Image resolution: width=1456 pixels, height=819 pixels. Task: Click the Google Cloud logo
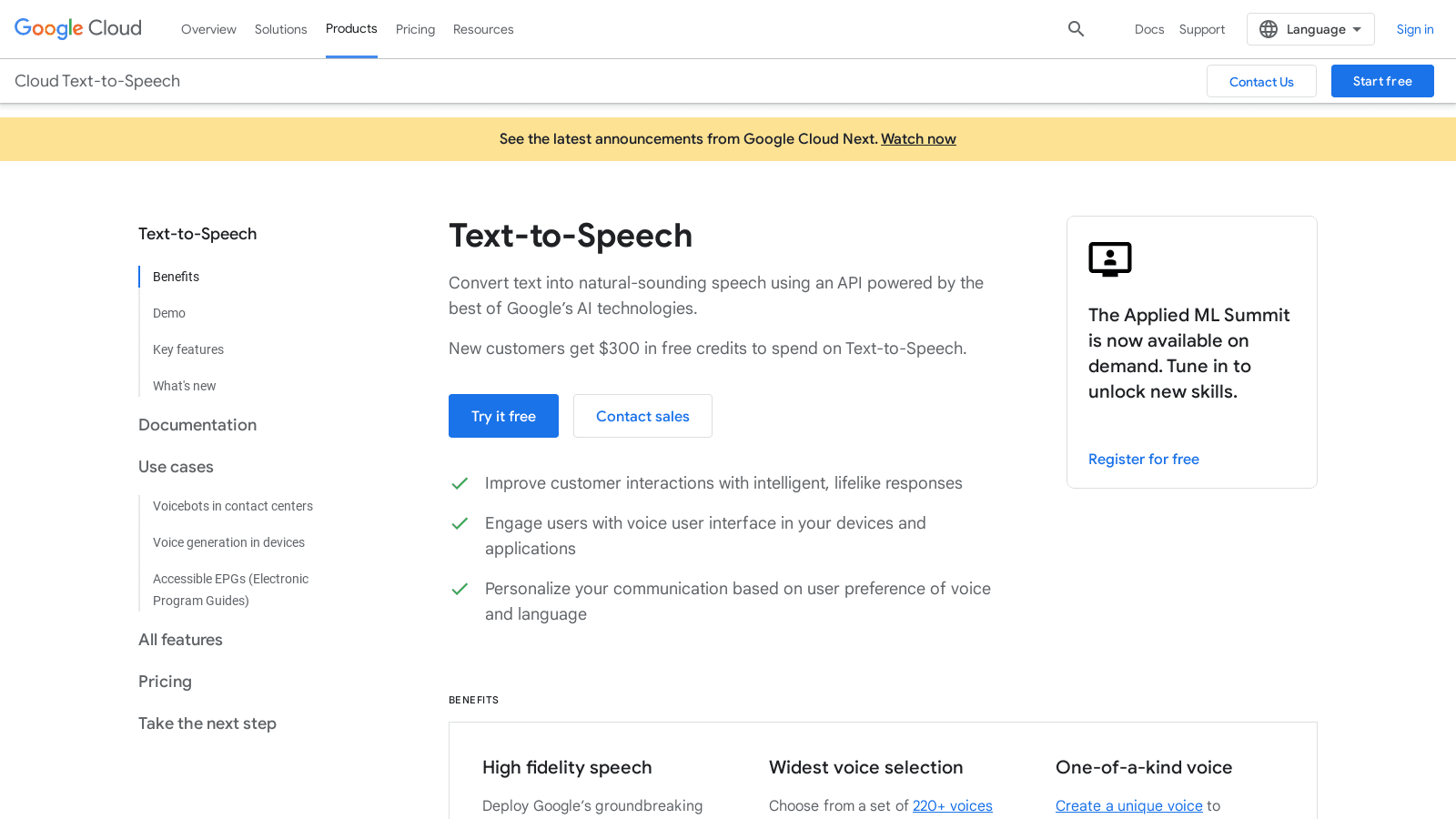point(78,29)
